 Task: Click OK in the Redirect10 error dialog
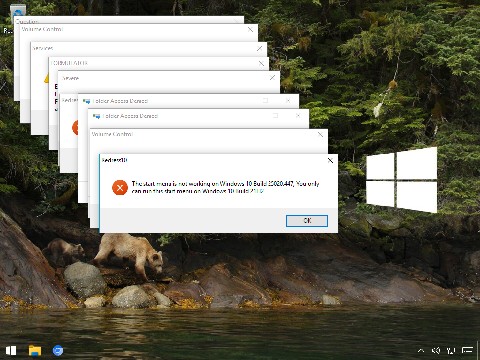(x=307, y=221)
